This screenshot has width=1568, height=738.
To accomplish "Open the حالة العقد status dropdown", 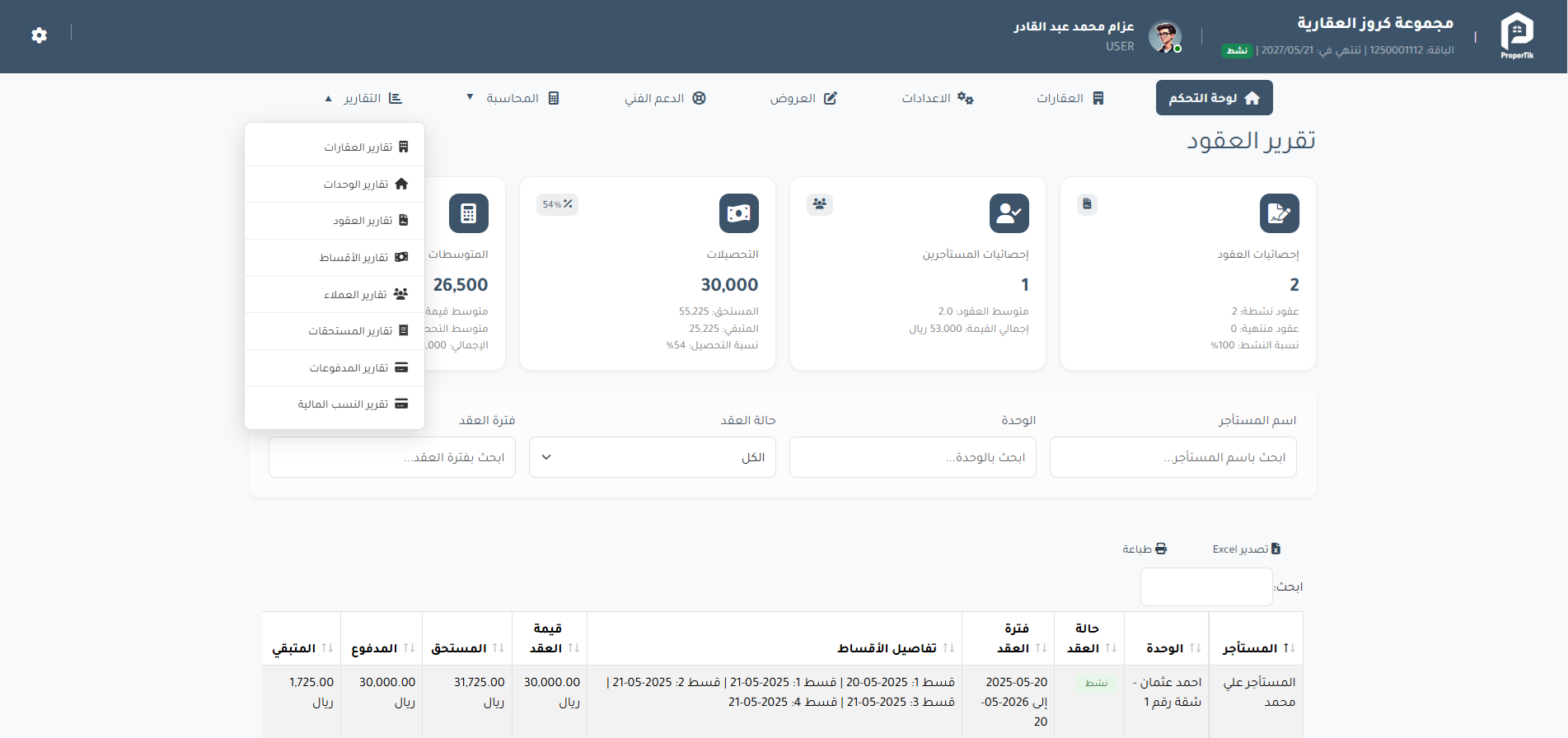I will coord(653,457).
